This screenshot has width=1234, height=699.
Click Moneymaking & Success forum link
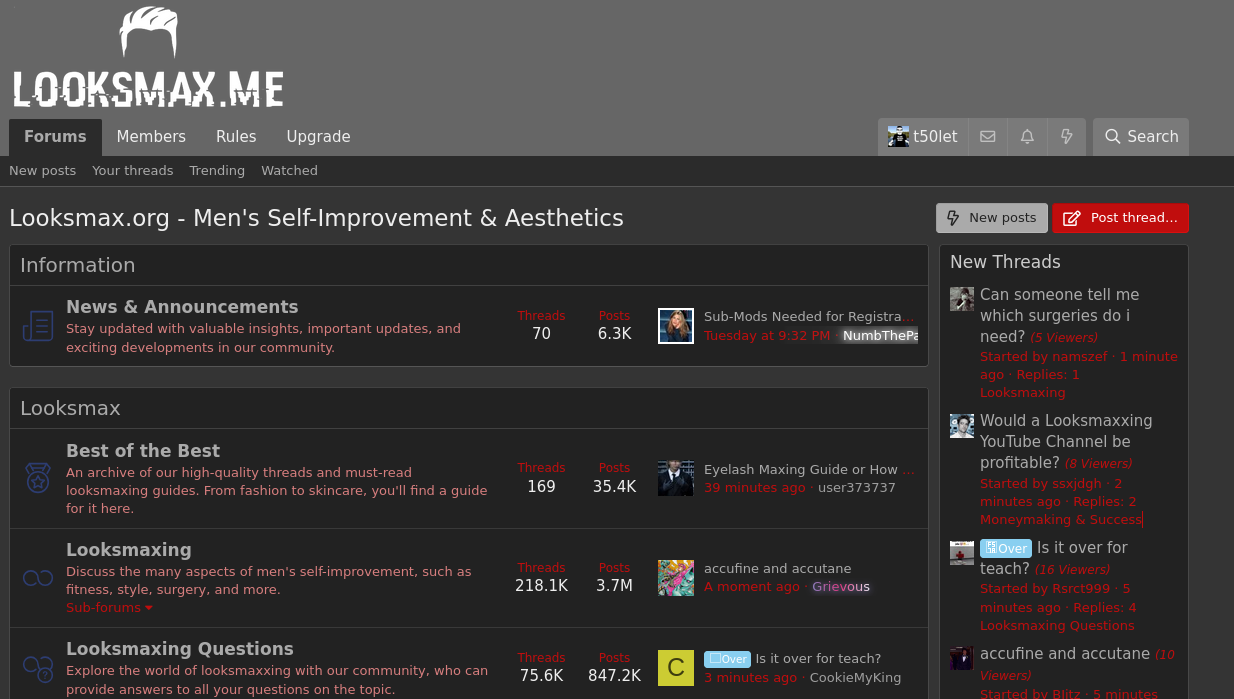pos(1061,520)
